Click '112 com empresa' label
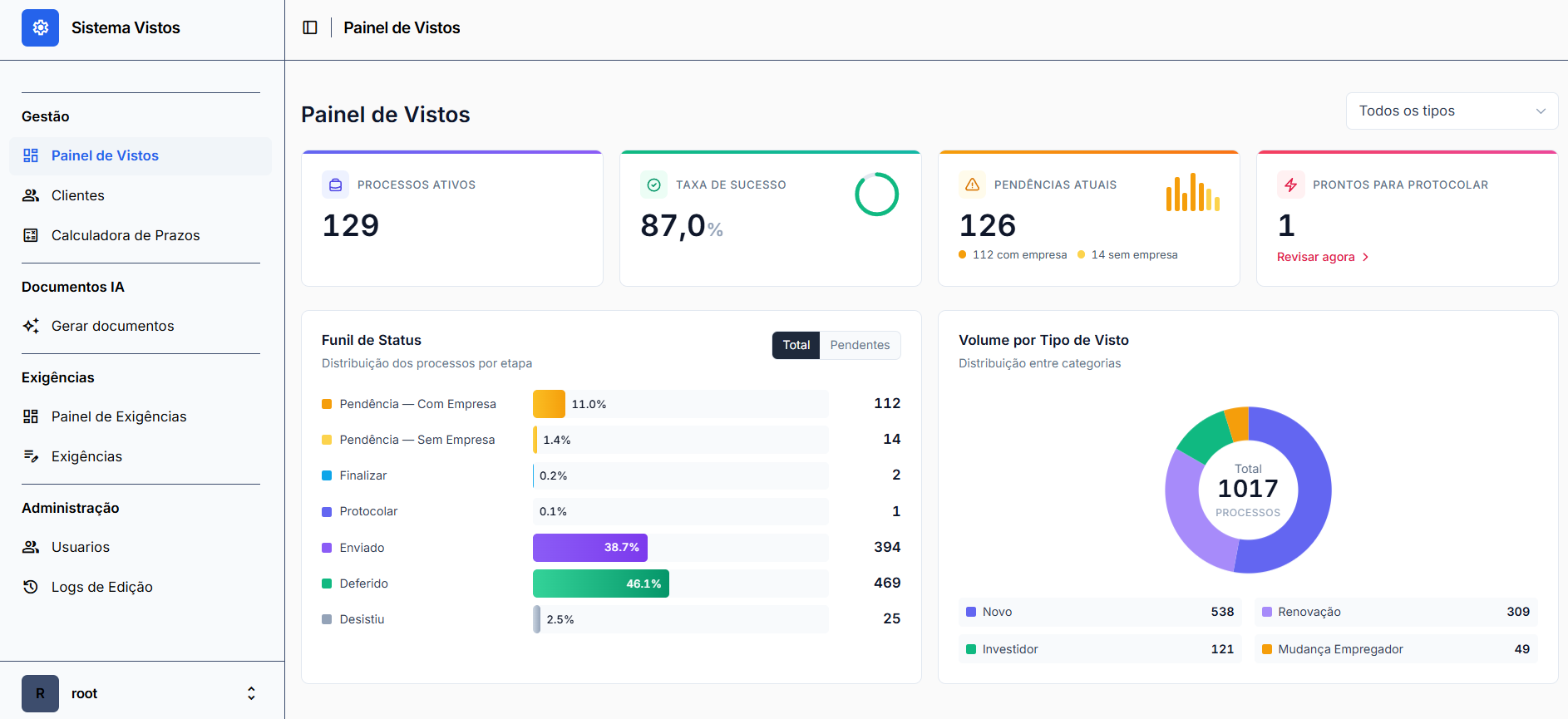Screen dimensions: 1568x719 pyautogui.click(x=1019, y=254)
